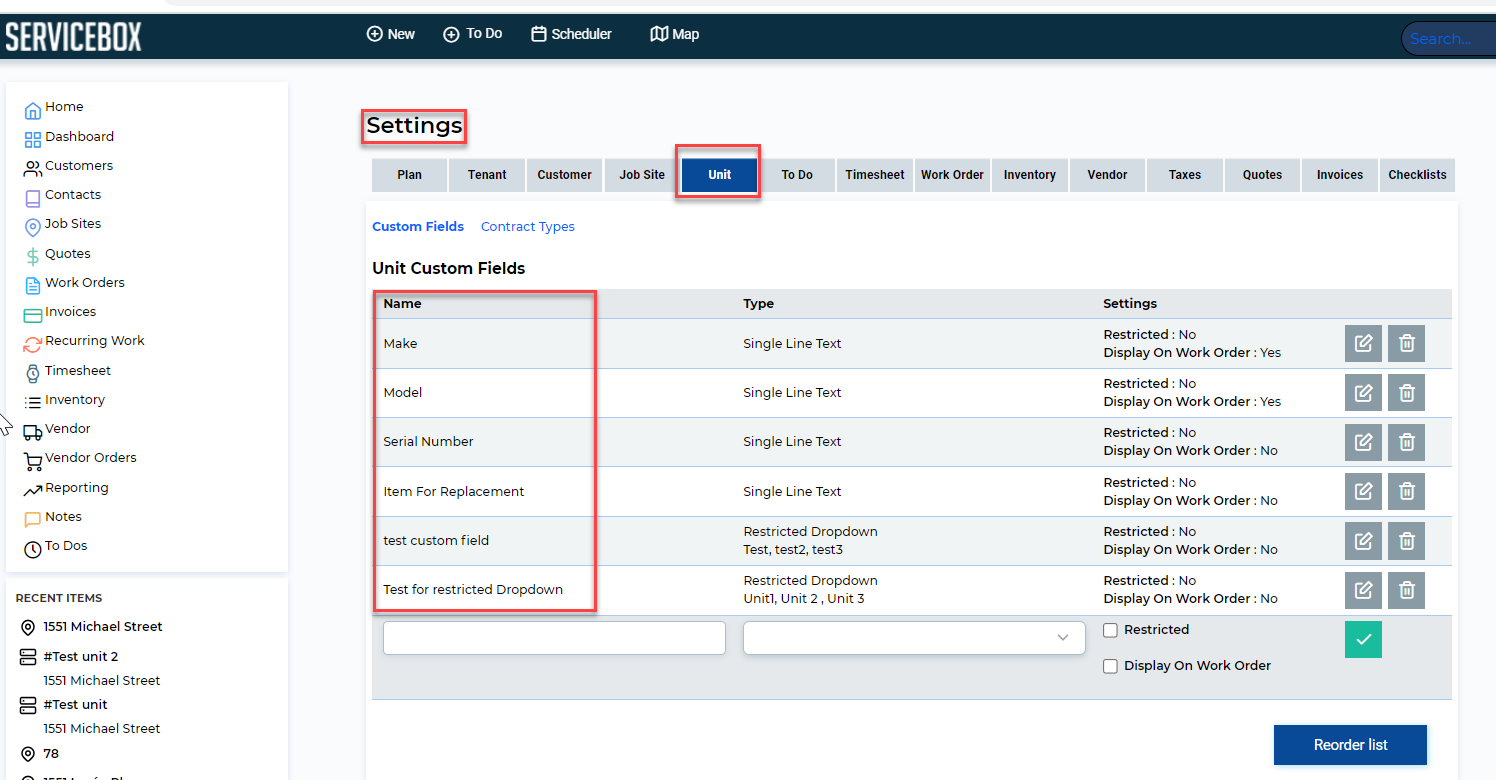Click the Dashboard grid icon
This screenshot has height=780, width=1496.
[x=33, y=139]
